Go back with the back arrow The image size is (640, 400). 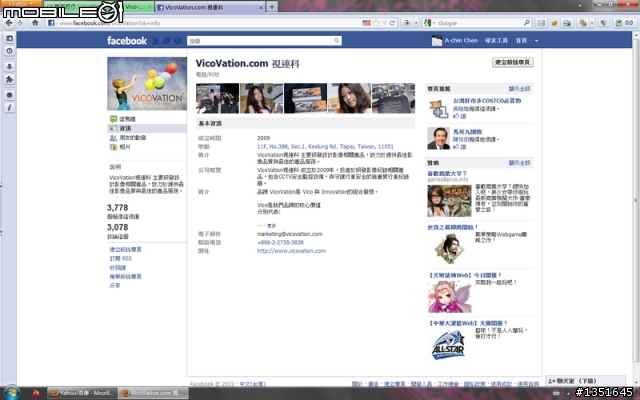(x=9, y=23)
